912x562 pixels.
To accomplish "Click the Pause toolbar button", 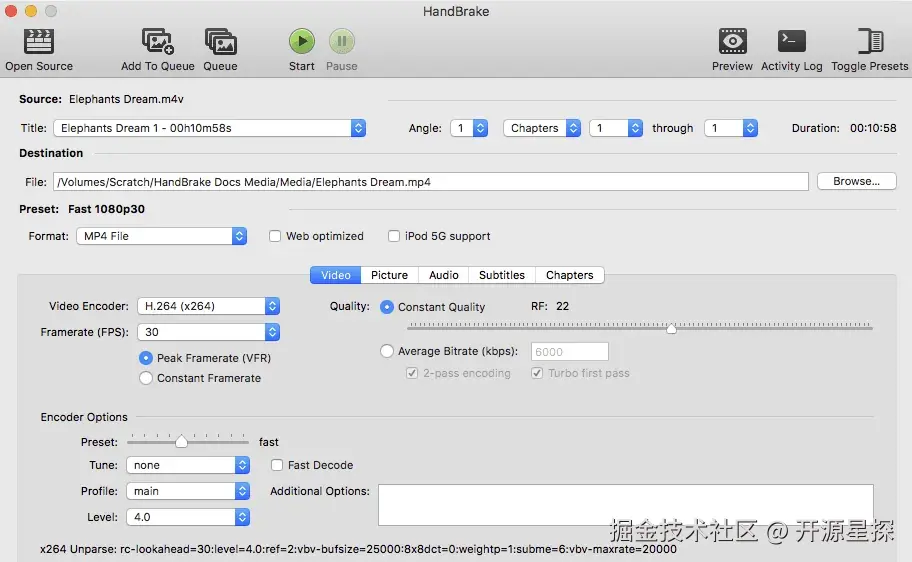I will click(x=341, y=41).
